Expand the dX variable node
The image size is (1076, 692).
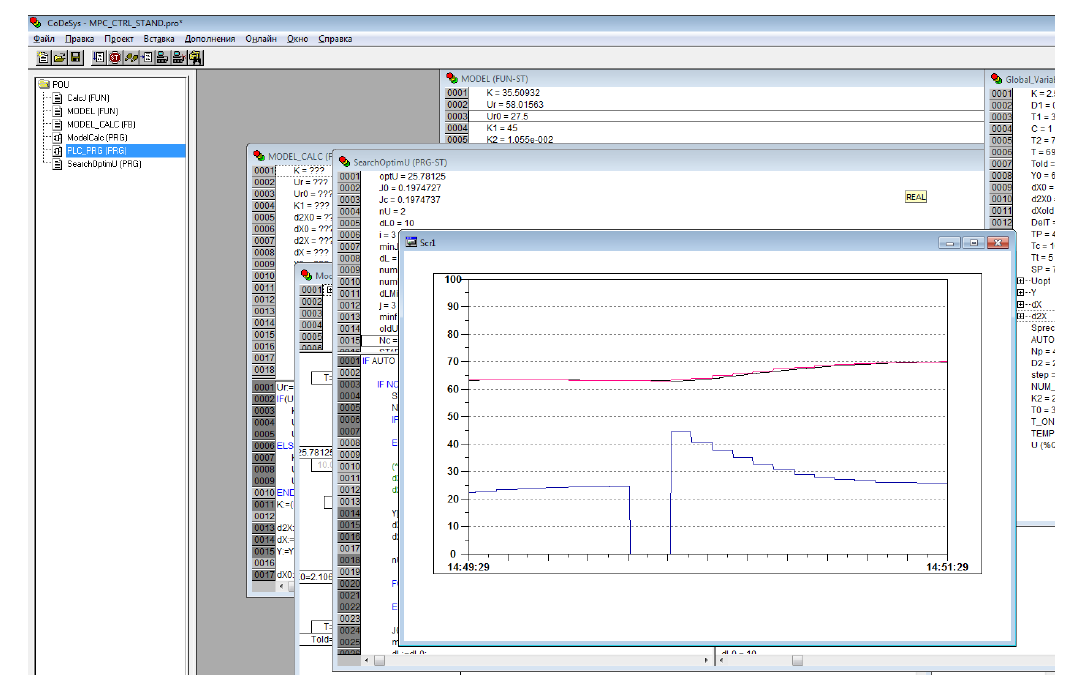pyautogui.click(x=1020, y=304)
